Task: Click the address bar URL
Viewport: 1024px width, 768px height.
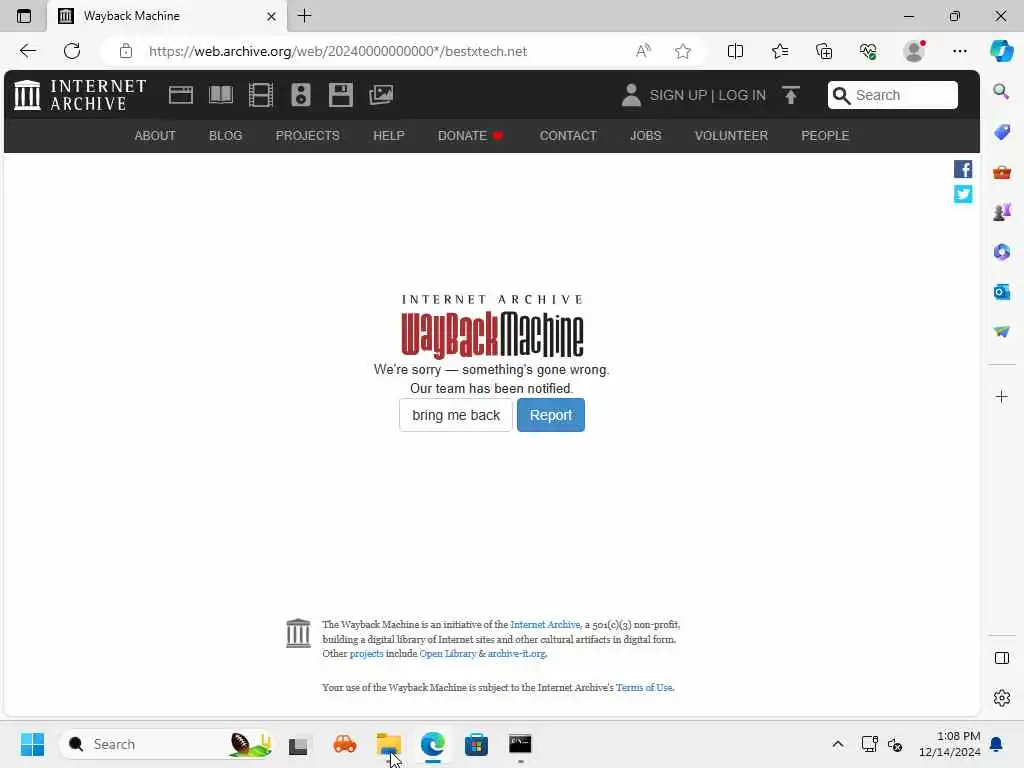Action: point(338,51)
